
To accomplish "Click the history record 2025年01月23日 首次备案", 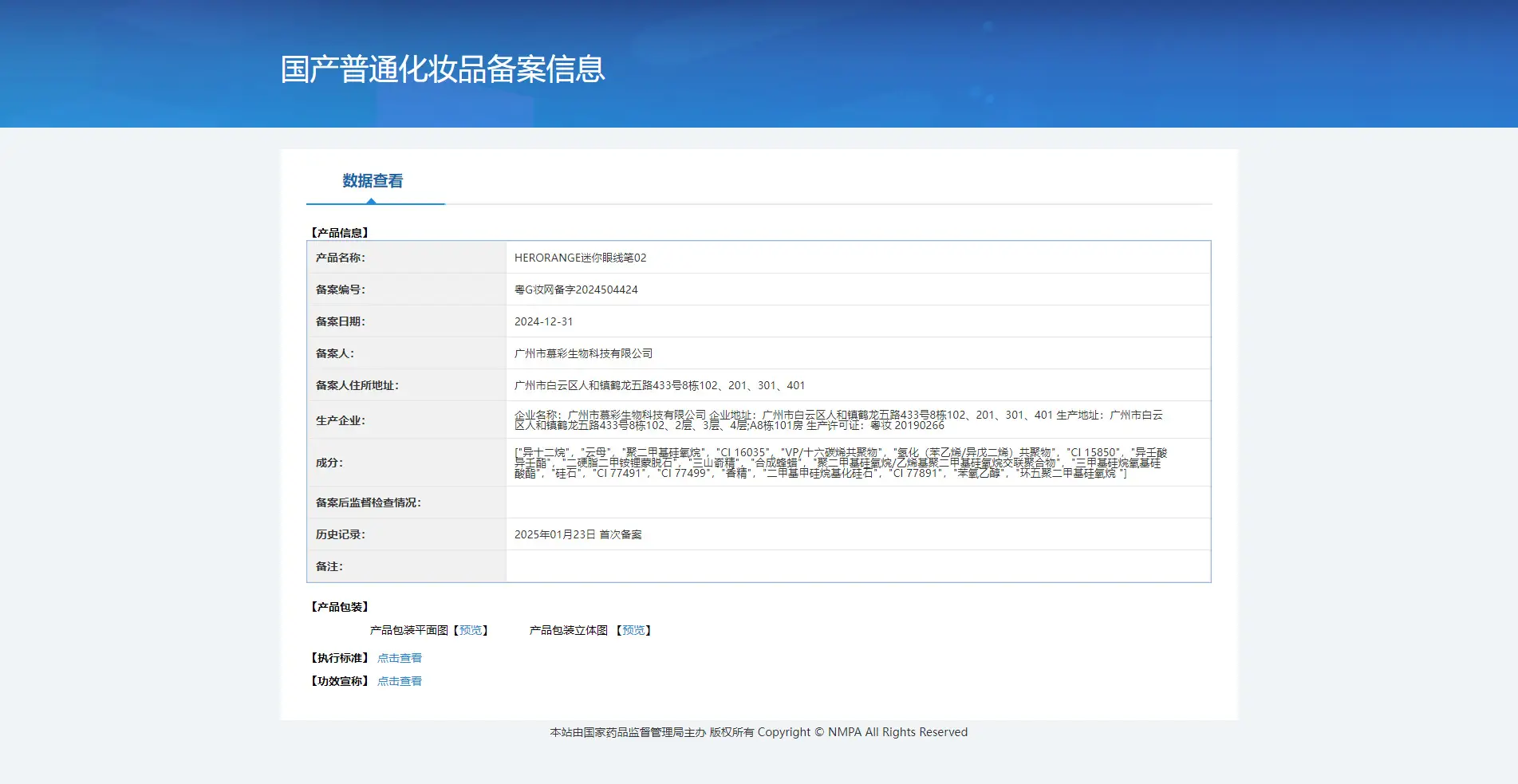I will (x=578, y=534).
